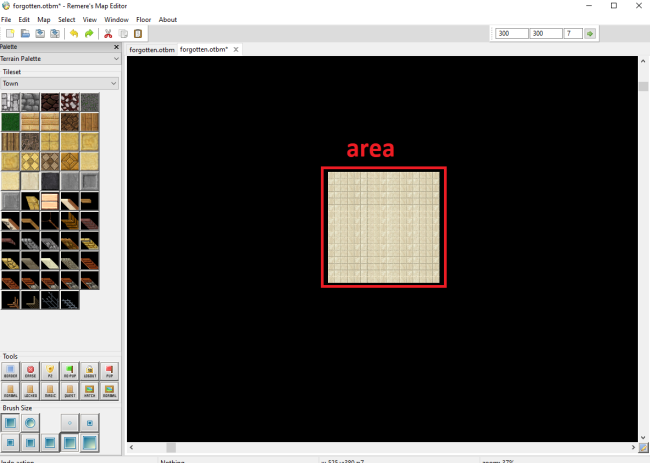Select the Locked door tool
The width and height of the screenshot is (650, 463).
click(x=29, y=390)
